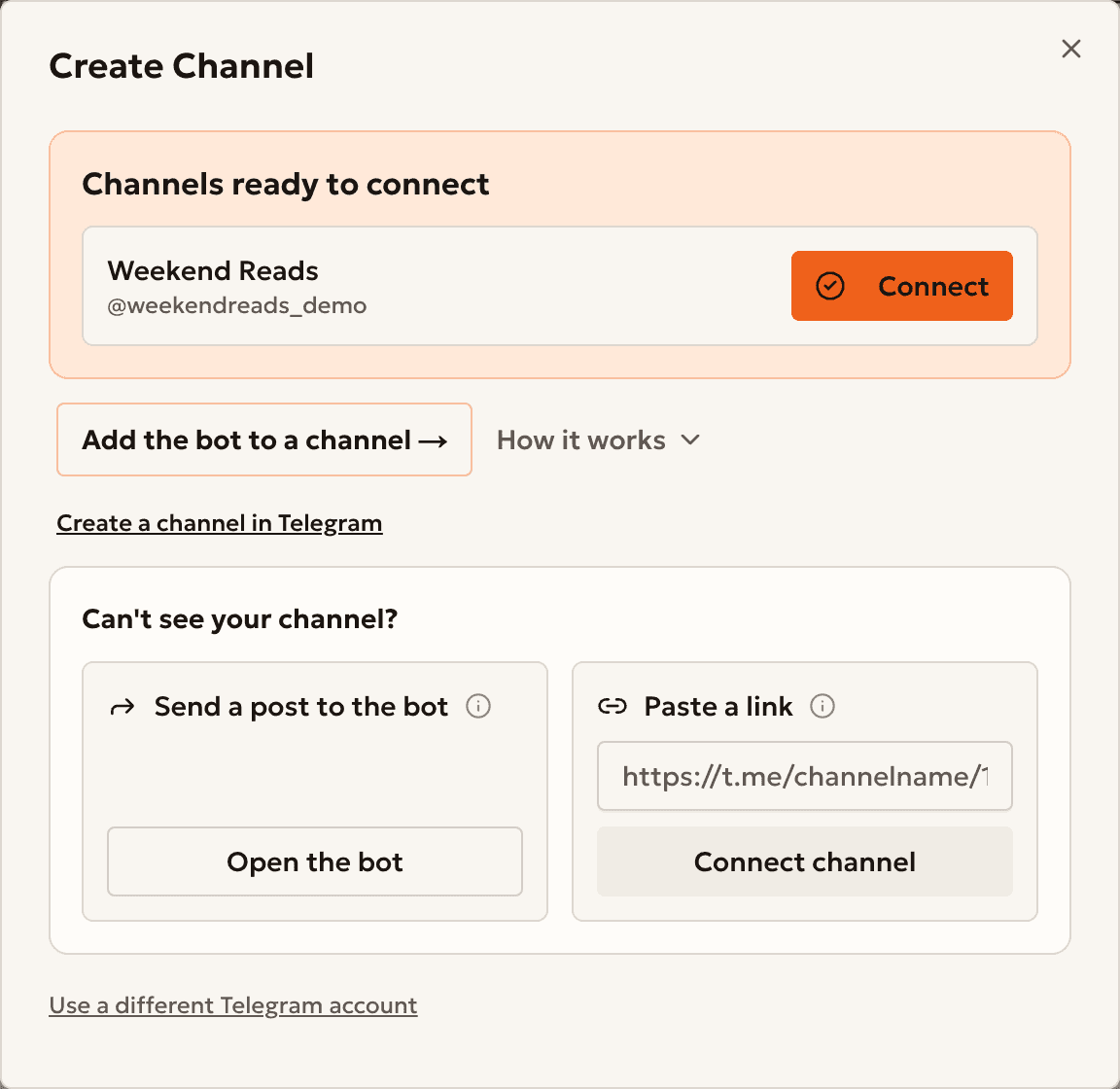Connect the Weekend Reads channel
The height and width of the screenshot is (1089, 1120).
pos(901,286)
